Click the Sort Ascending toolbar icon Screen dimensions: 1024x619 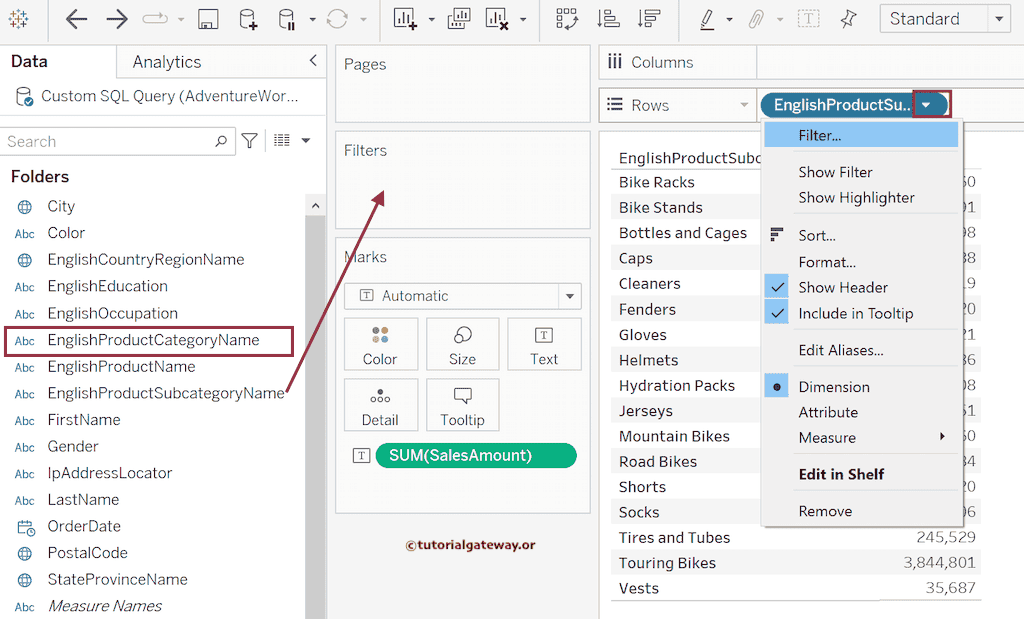(x=607, y=19)
